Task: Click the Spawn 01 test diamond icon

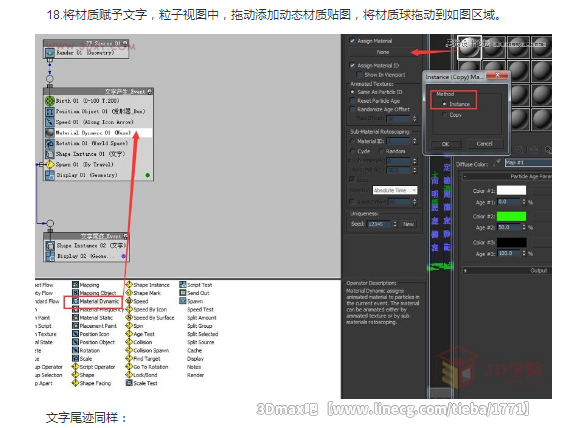Action: point(50,164)
